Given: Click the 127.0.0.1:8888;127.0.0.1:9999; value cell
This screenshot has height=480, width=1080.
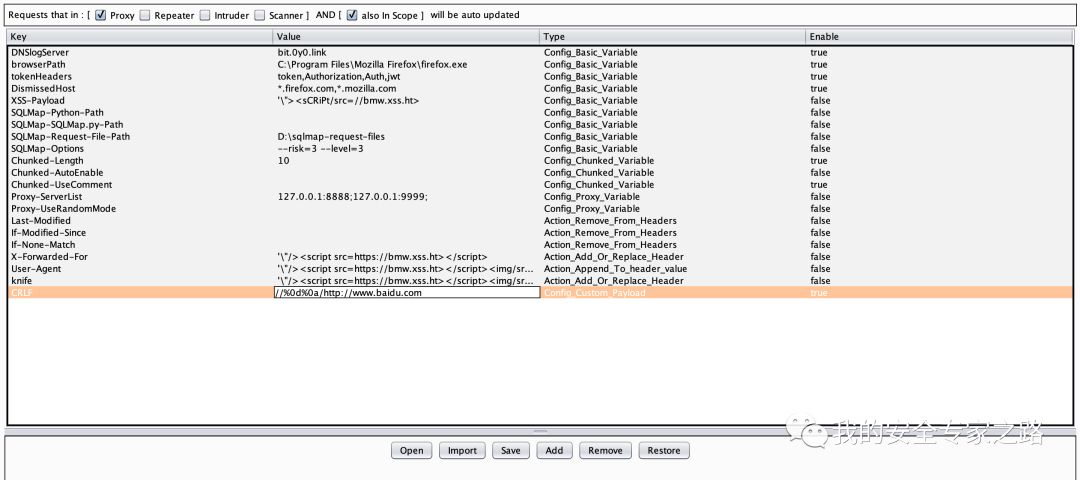Looking at the screenshot, I should 406,196.
